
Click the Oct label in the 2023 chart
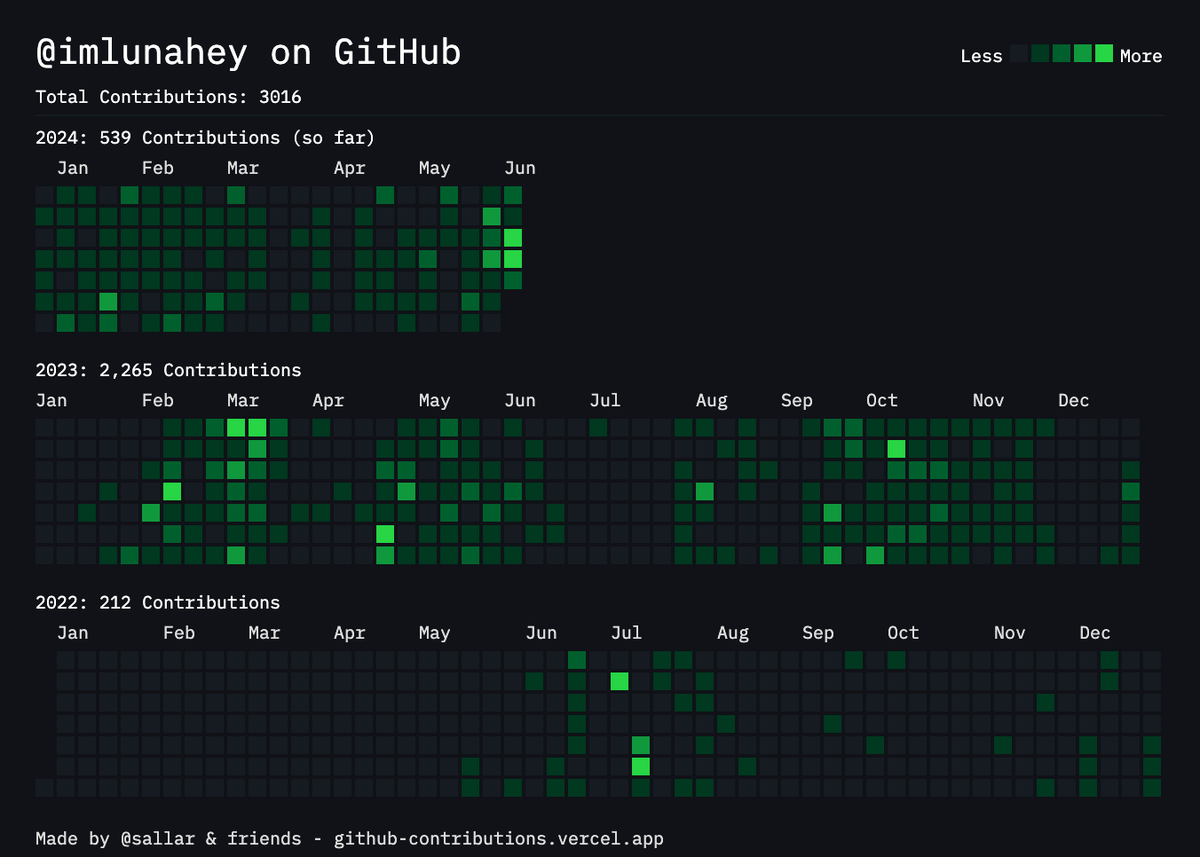coord(882,400)
